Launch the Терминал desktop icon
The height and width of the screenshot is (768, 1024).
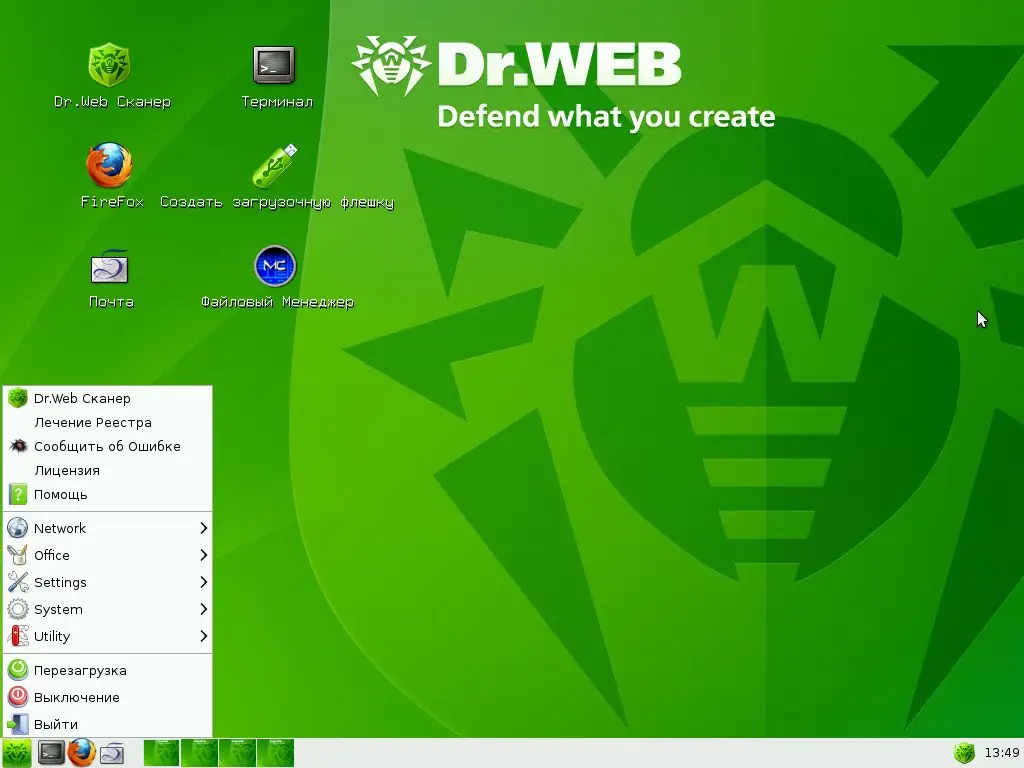pos(274,65)
